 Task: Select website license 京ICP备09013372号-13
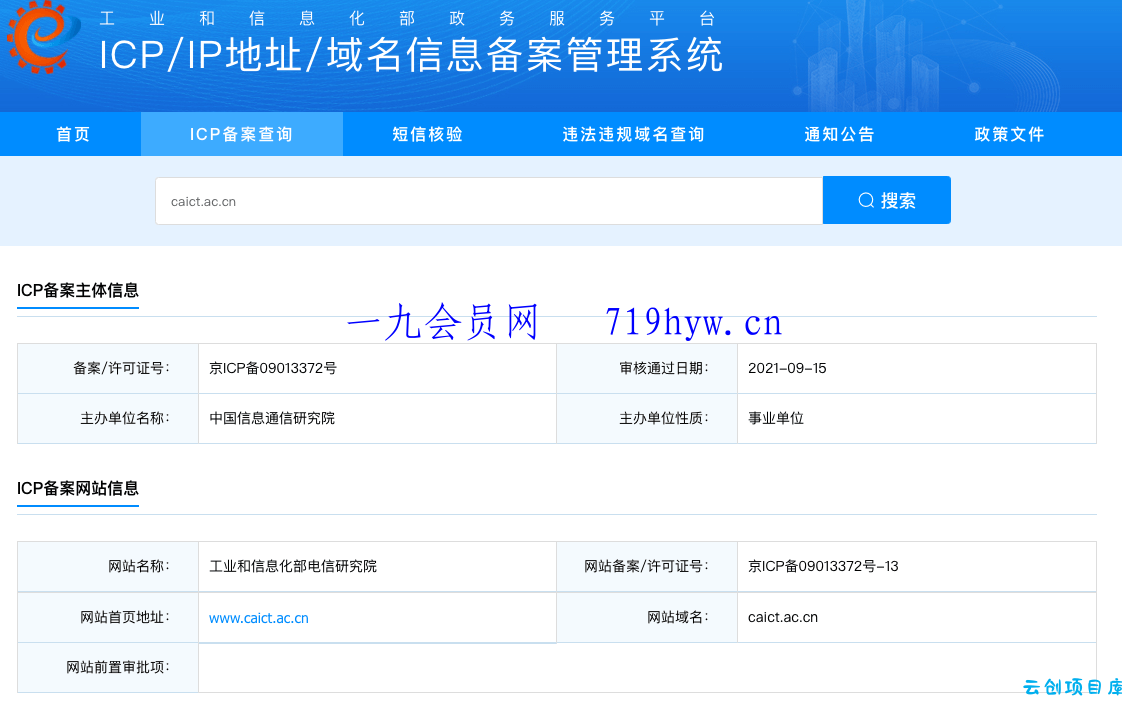[x=823, y=567]
